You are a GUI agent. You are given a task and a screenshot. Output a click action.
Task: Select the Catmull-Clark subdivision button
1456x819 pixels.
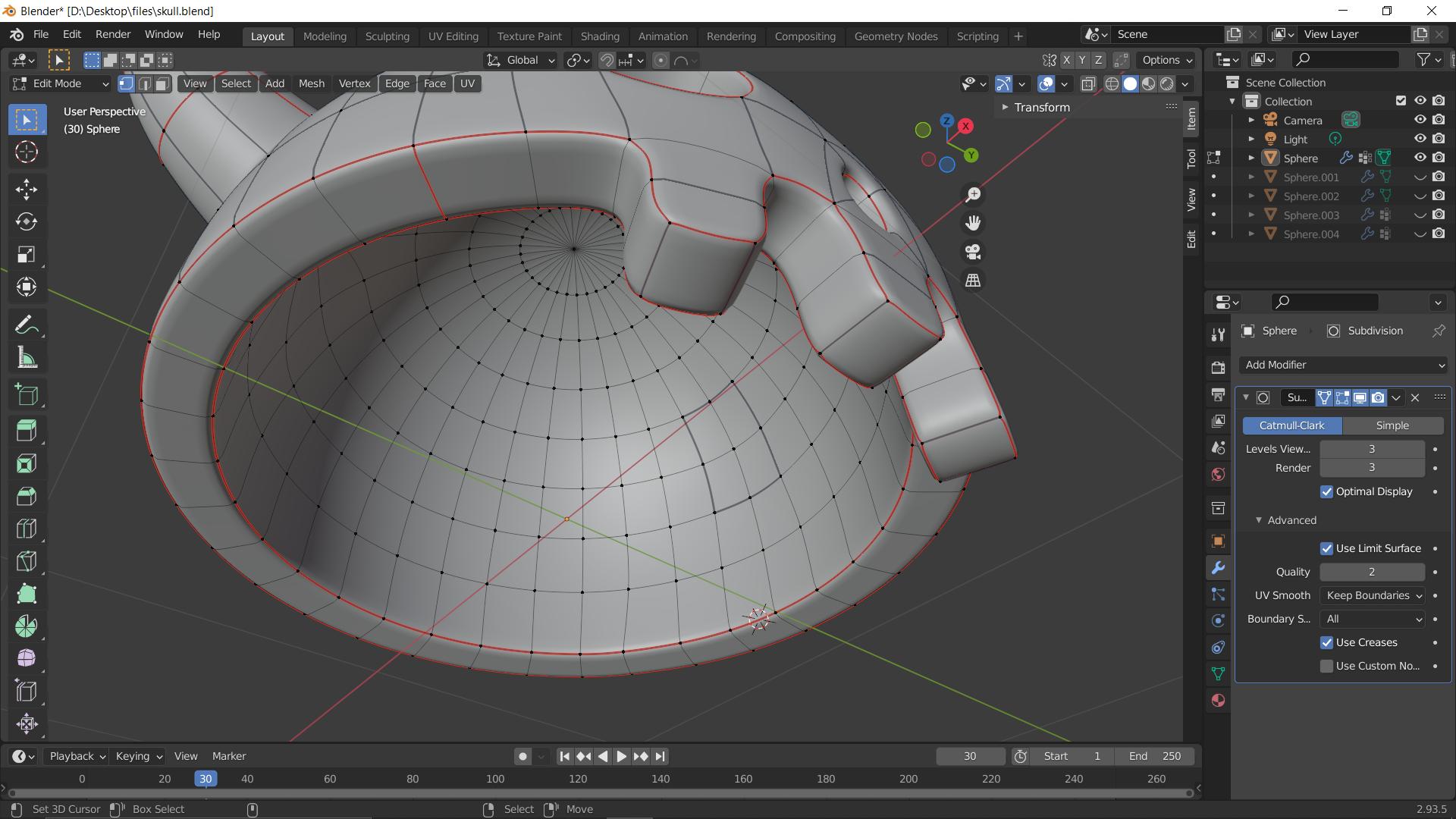point(1291,425)
